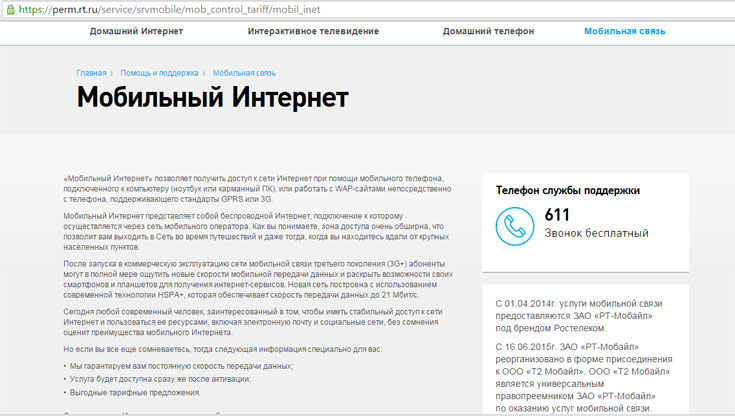Viewport: 735px width, 416px height.
Task: Click the browser URL address field
Action: pyautogui.click(x=300, y=9)
